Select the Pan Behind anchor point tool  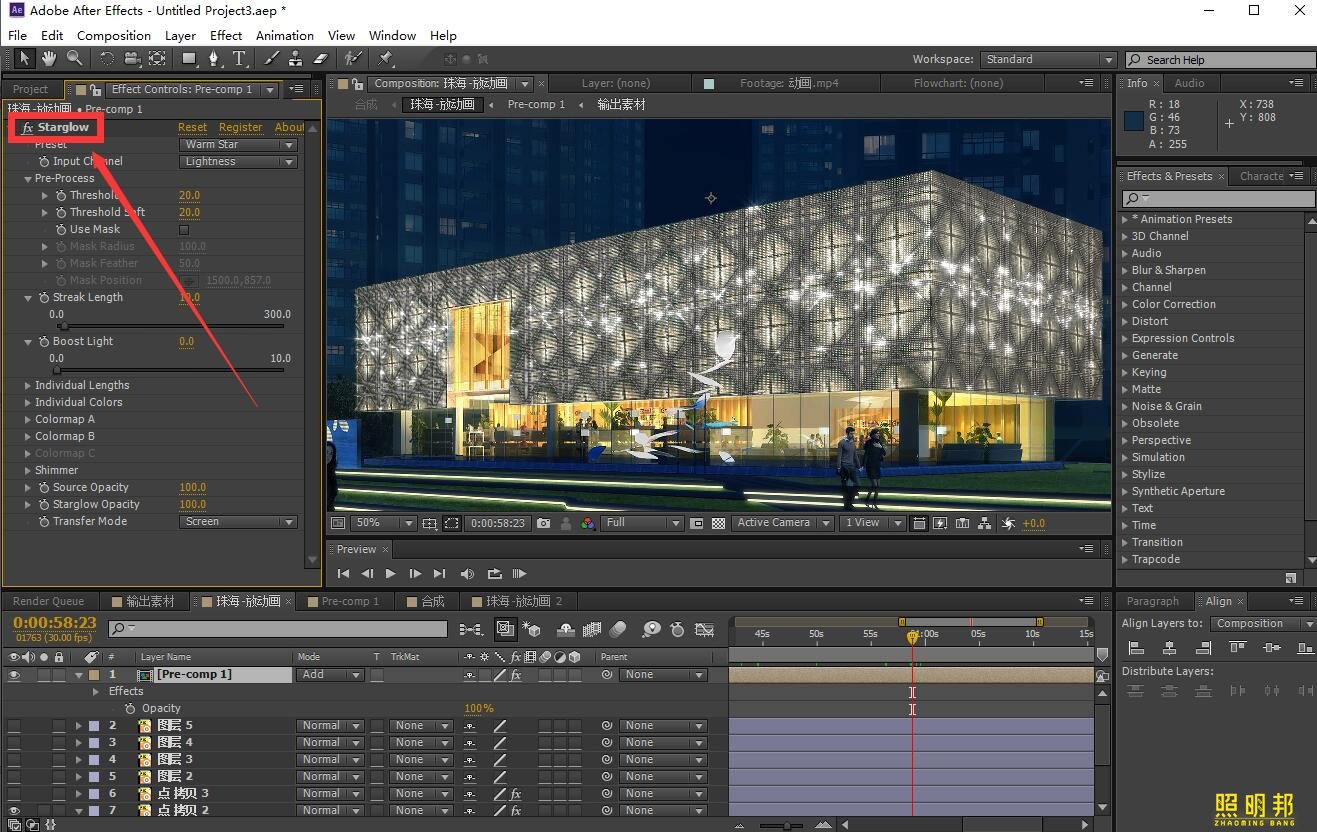click(x=157, y=59)
